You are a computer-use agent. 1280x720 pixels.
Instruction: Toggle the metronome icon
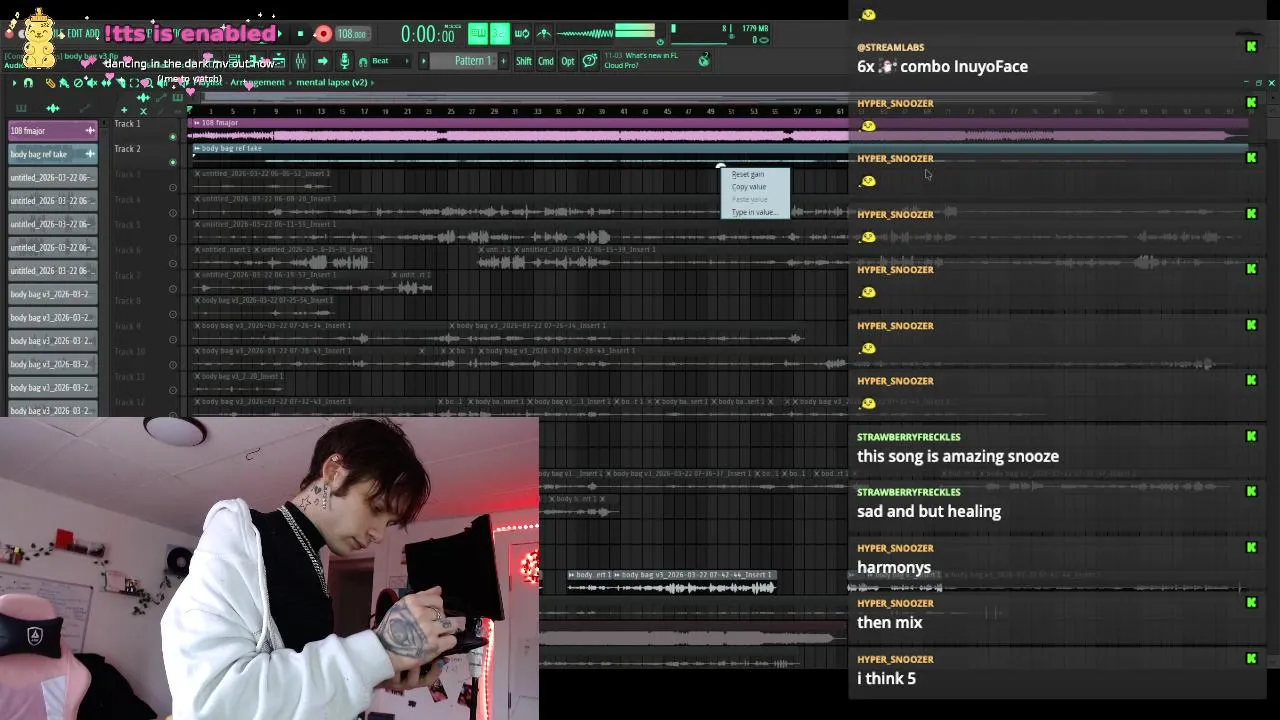(544, 34)
